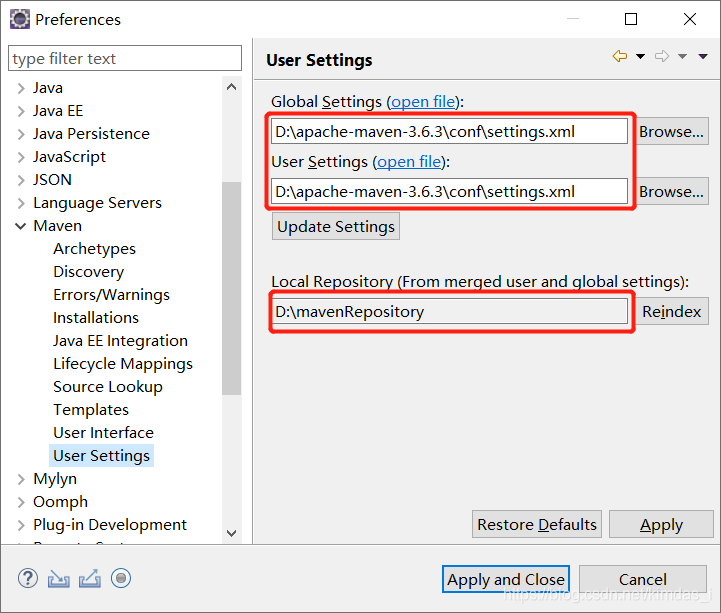
Task: Select User Interface item
Action: click(x=103, y=433)
